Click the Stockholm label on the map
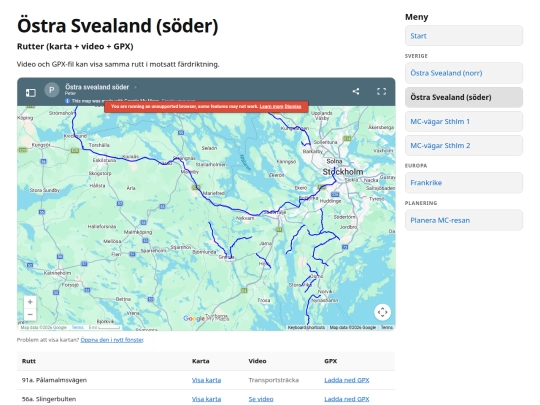 pos(343,172)
